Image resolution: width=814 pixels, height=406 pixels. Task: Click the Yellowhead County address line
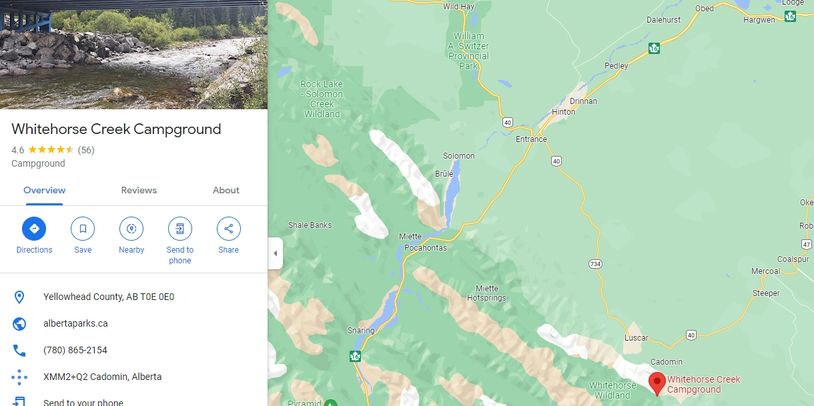point(109,297)
